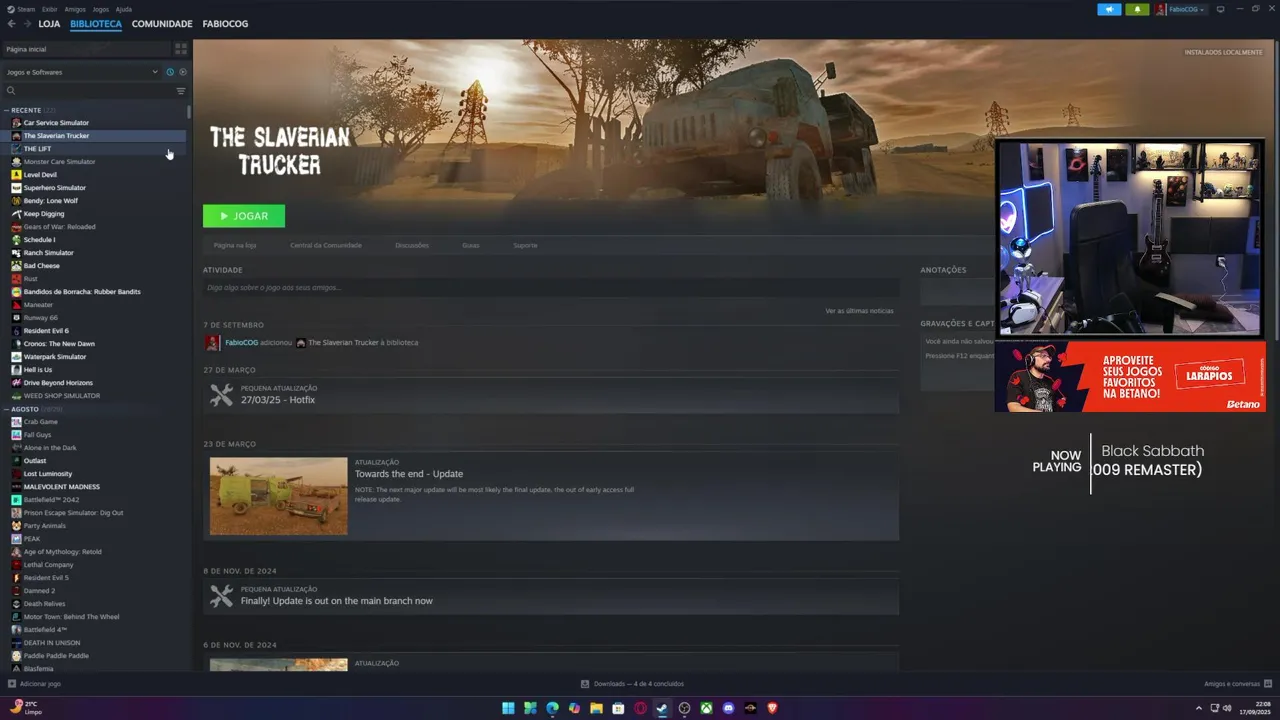Screen dimensions: 1280x720
Task: Open notifications bell button
Action: [x=1137, y=9]
